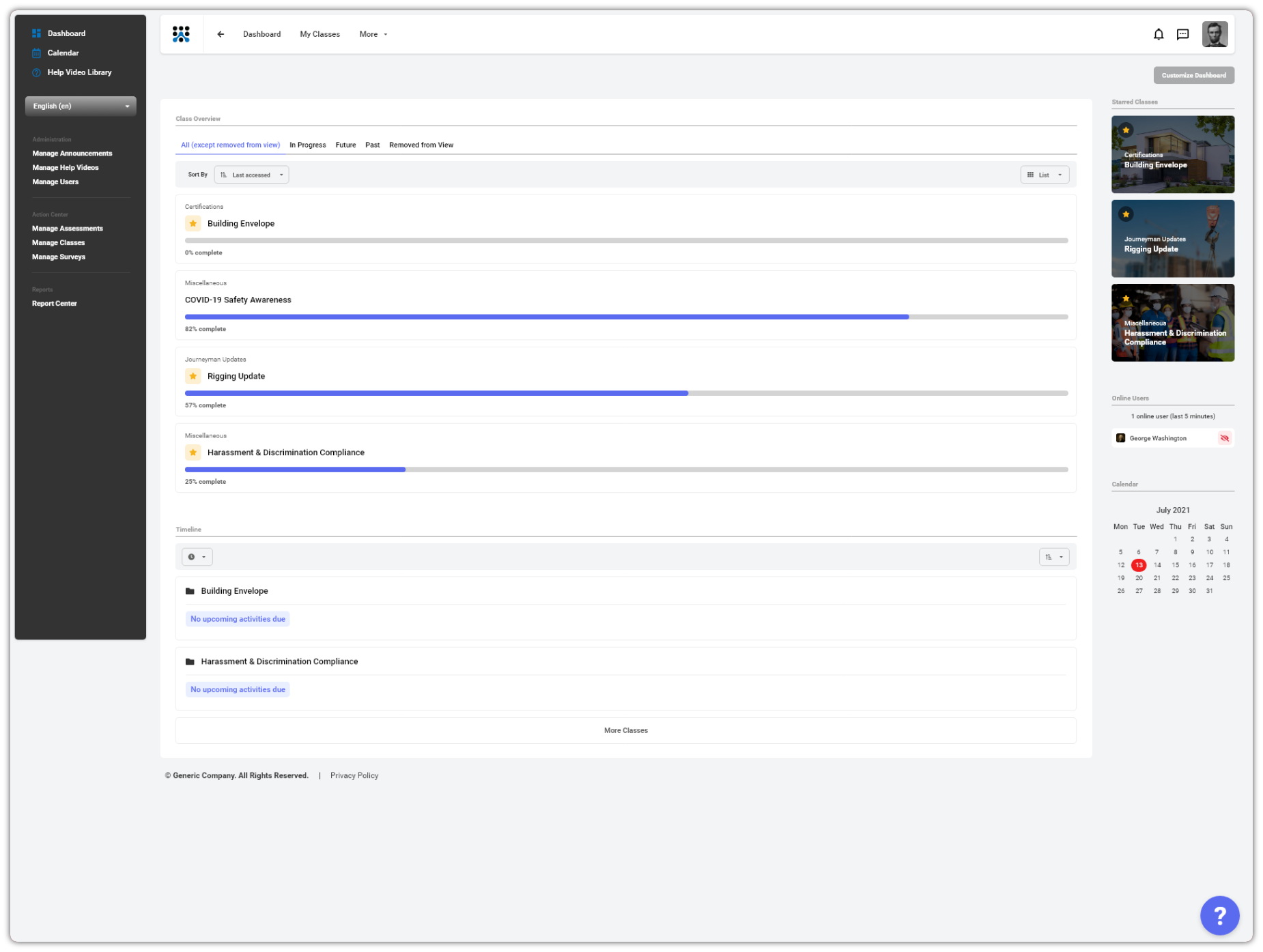Unstar the Harassment & Discrimination starred card

coord(1126,298)
